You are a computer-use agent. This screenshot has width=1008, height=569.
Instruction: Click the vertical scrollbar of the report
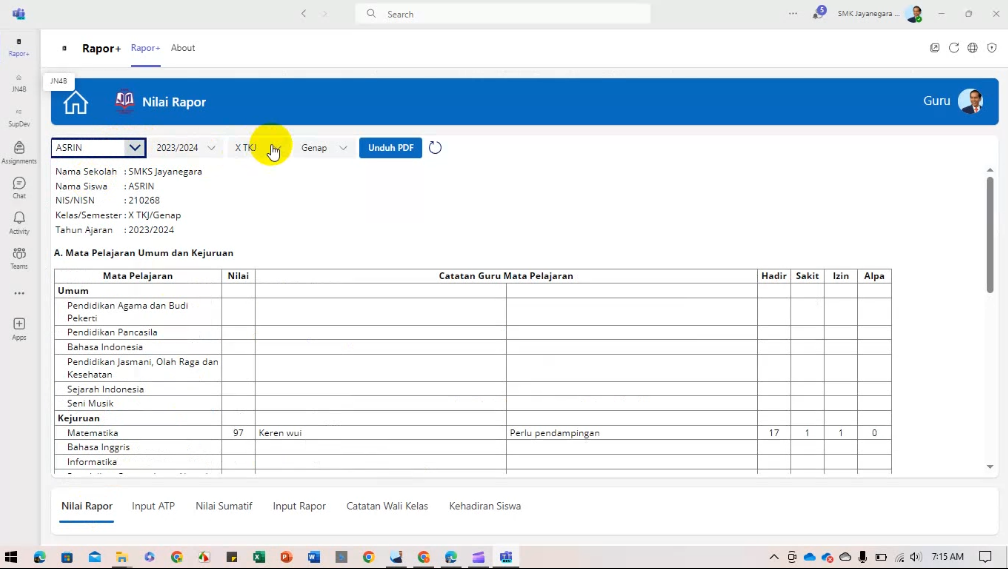(990, 220)
